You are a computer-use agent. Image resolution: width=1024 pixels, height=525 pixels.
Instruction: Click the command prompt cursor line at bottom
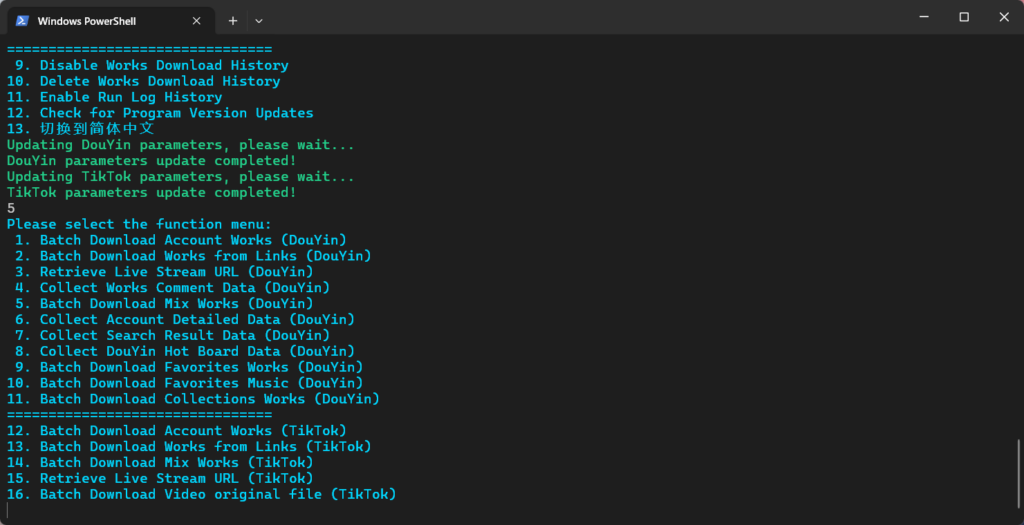point(10,511)
